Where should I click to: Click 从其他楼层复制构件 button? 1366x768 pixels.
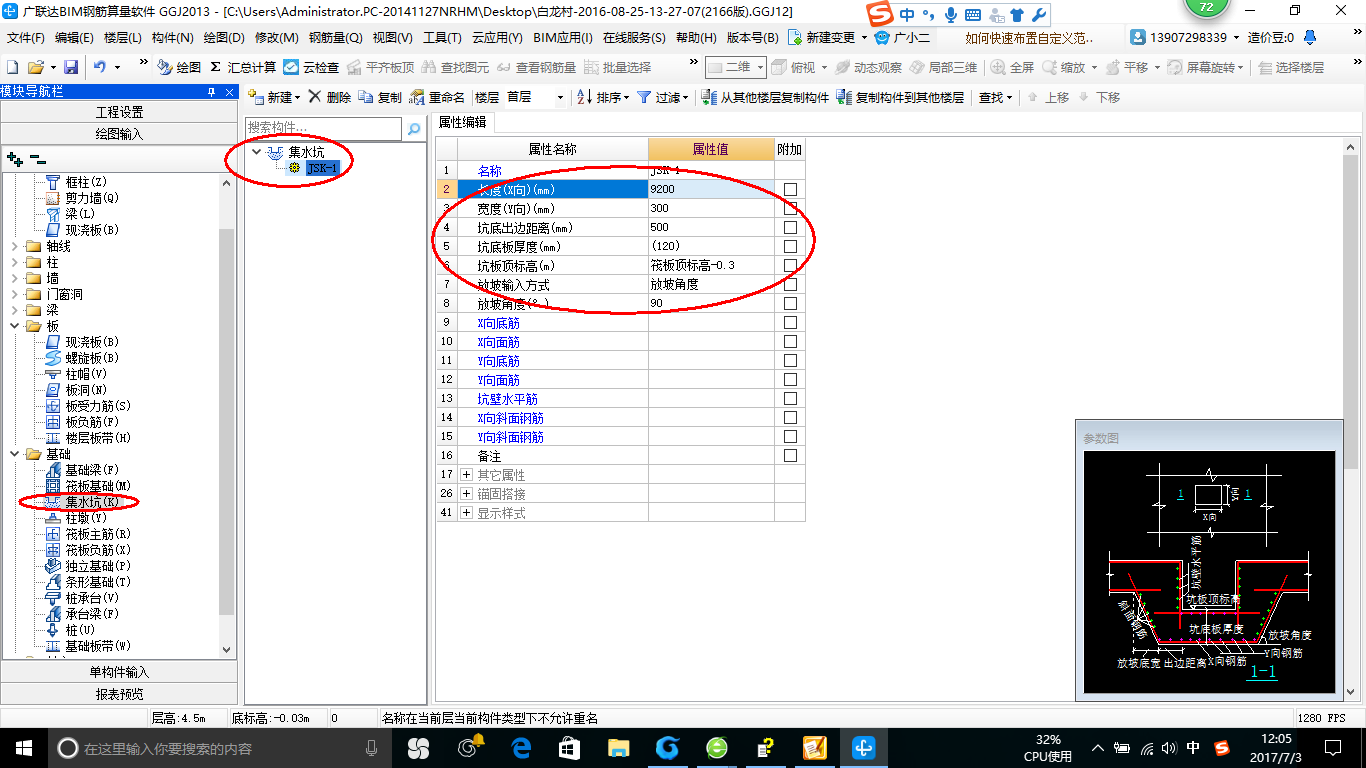pyautogui.click(x=765, y=97)
